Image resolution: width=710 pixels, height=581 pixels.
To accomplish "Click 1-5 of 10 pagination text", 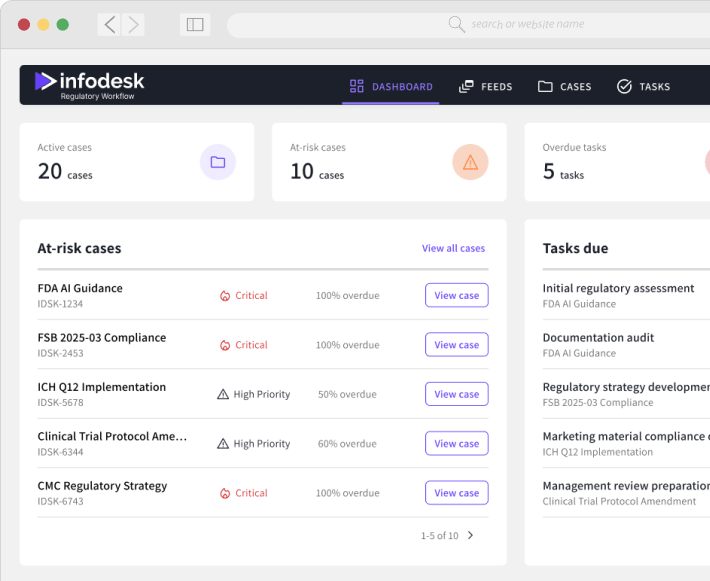I will coord(440,536).
